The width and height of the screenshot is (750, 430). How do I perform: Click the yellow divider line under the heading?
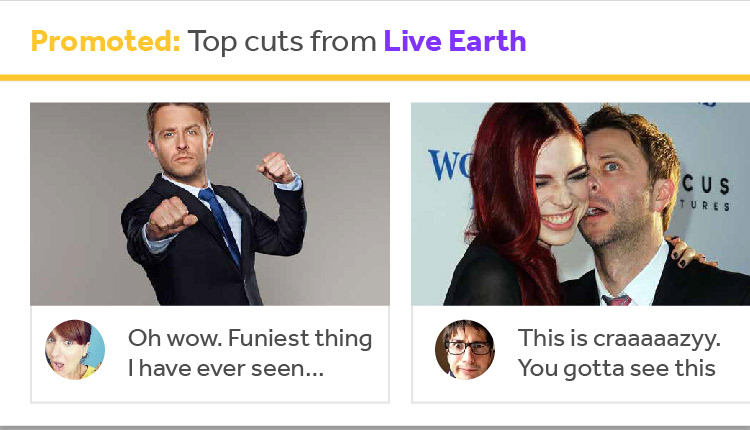point(375,78)
